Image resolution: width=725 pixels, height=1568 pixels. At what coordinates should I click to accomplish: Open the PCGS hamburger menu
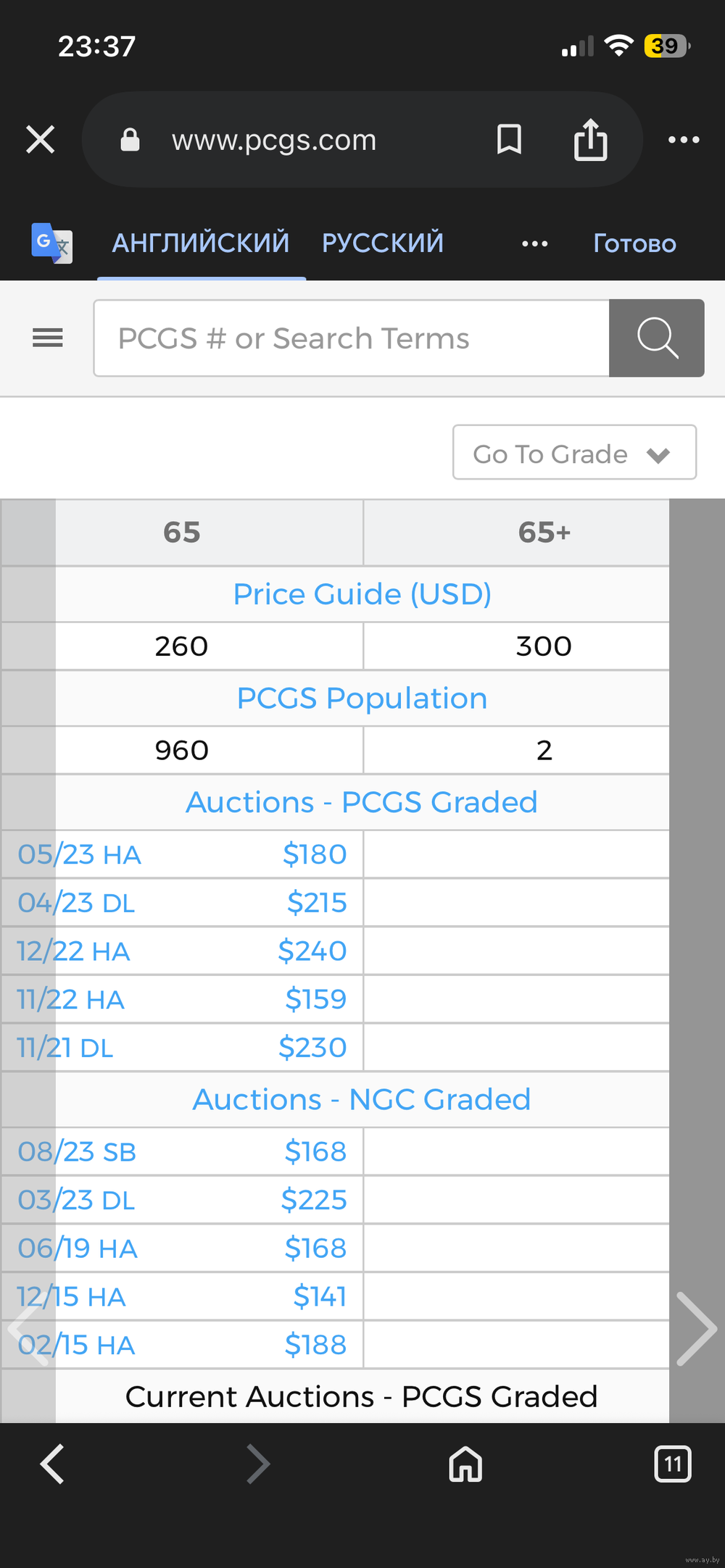(x=48, y=338)
